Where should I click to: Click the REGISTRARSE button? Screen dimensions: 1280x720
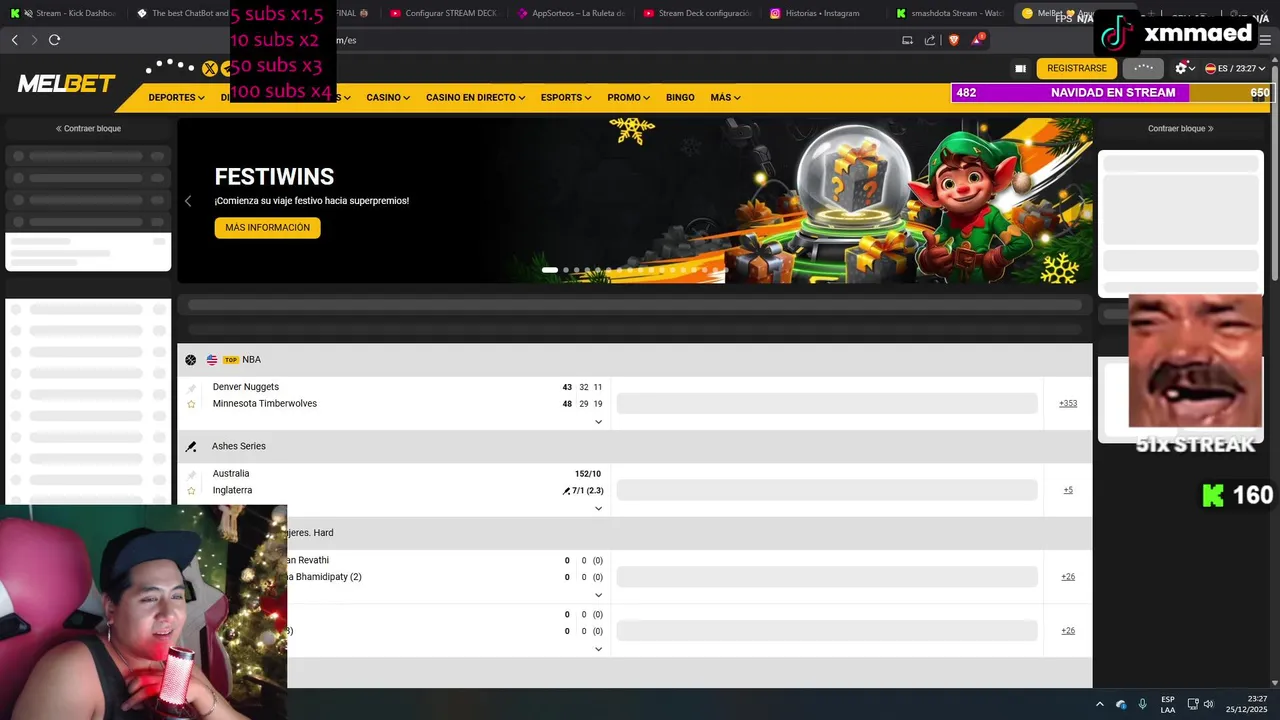click(x=1077, y=69)
